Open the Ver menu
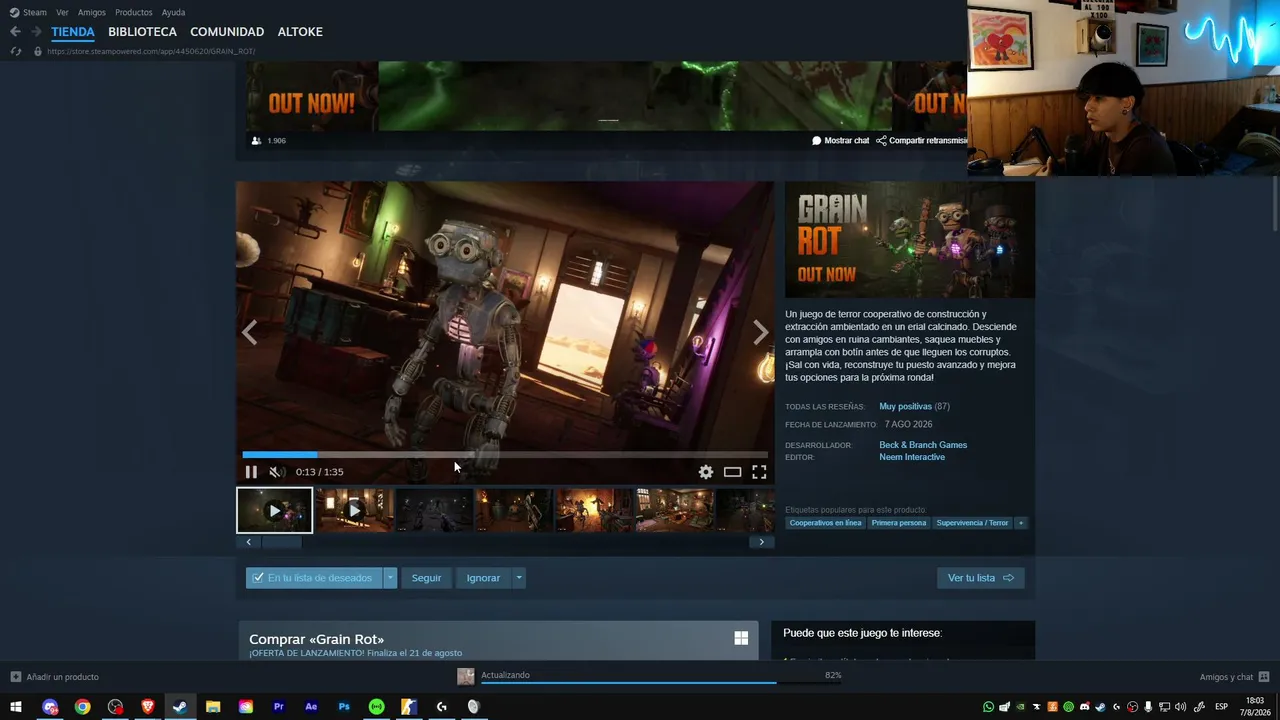The image size is (1280, 720). tap(62, 12)
